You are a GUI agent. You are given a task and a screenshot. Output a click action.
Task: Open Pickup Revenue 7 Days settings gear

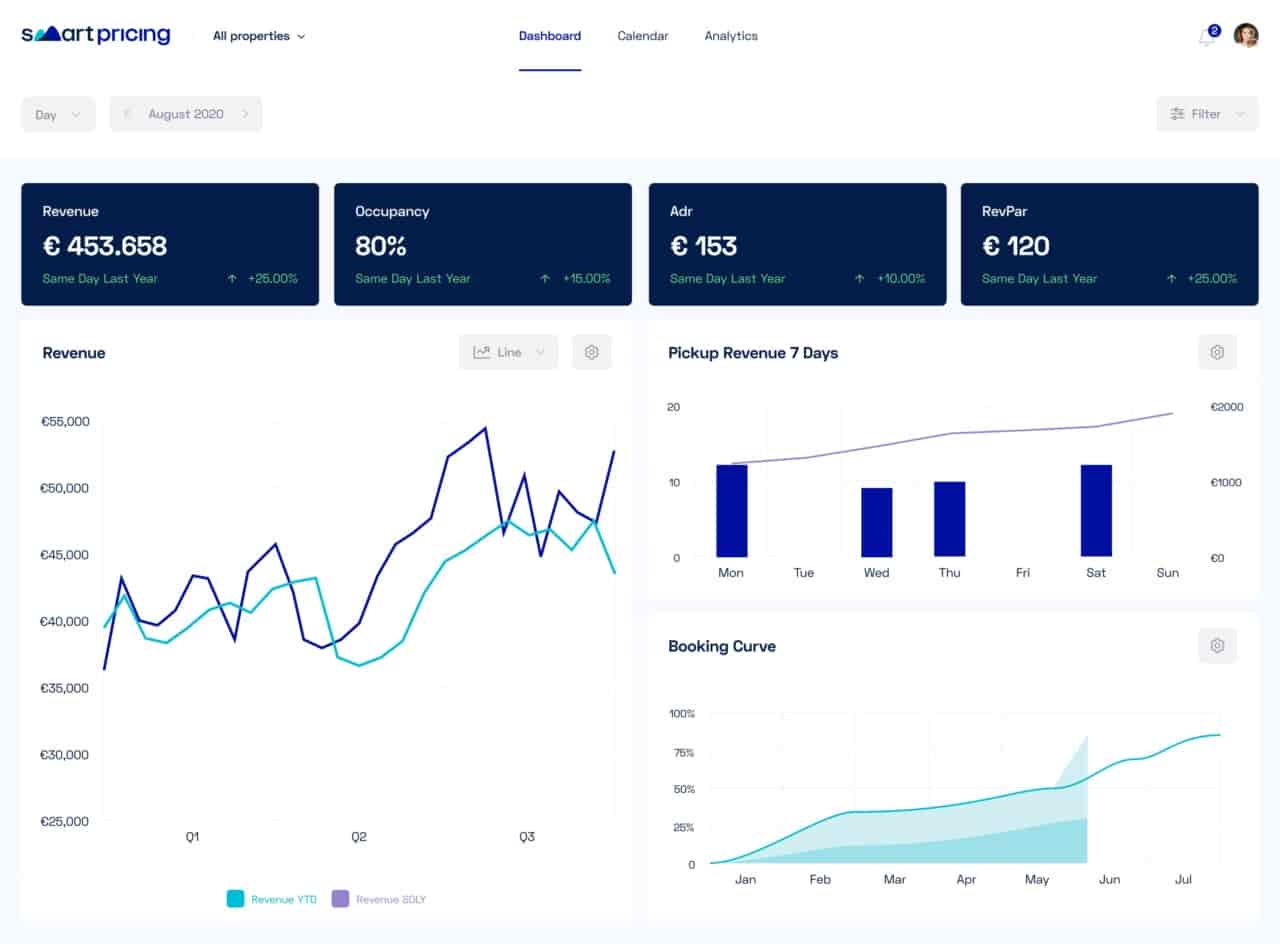(x=1217, y=352)
